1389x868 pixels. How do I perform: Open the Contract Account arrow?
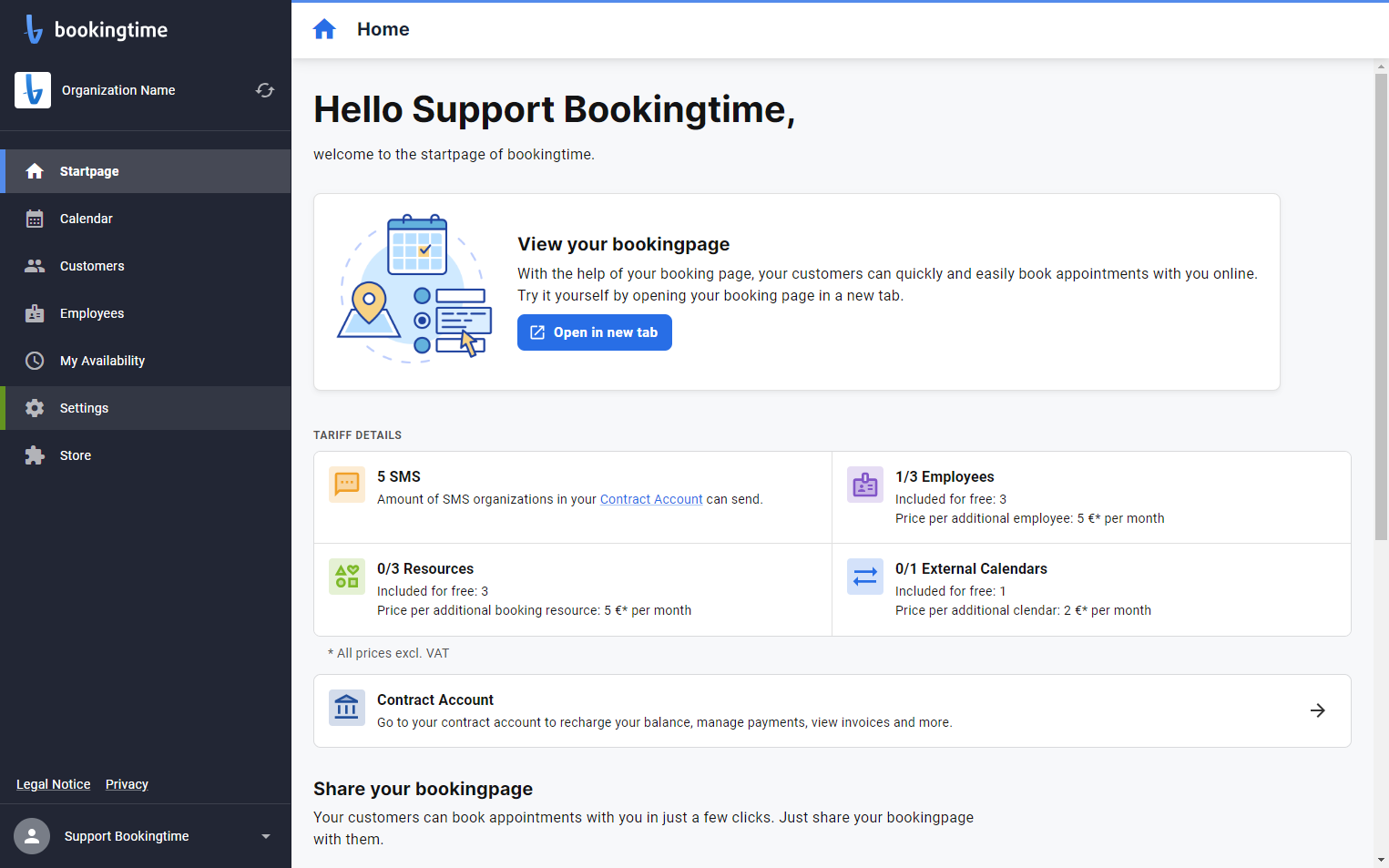pyautogui.click(x=1318, y=710)
